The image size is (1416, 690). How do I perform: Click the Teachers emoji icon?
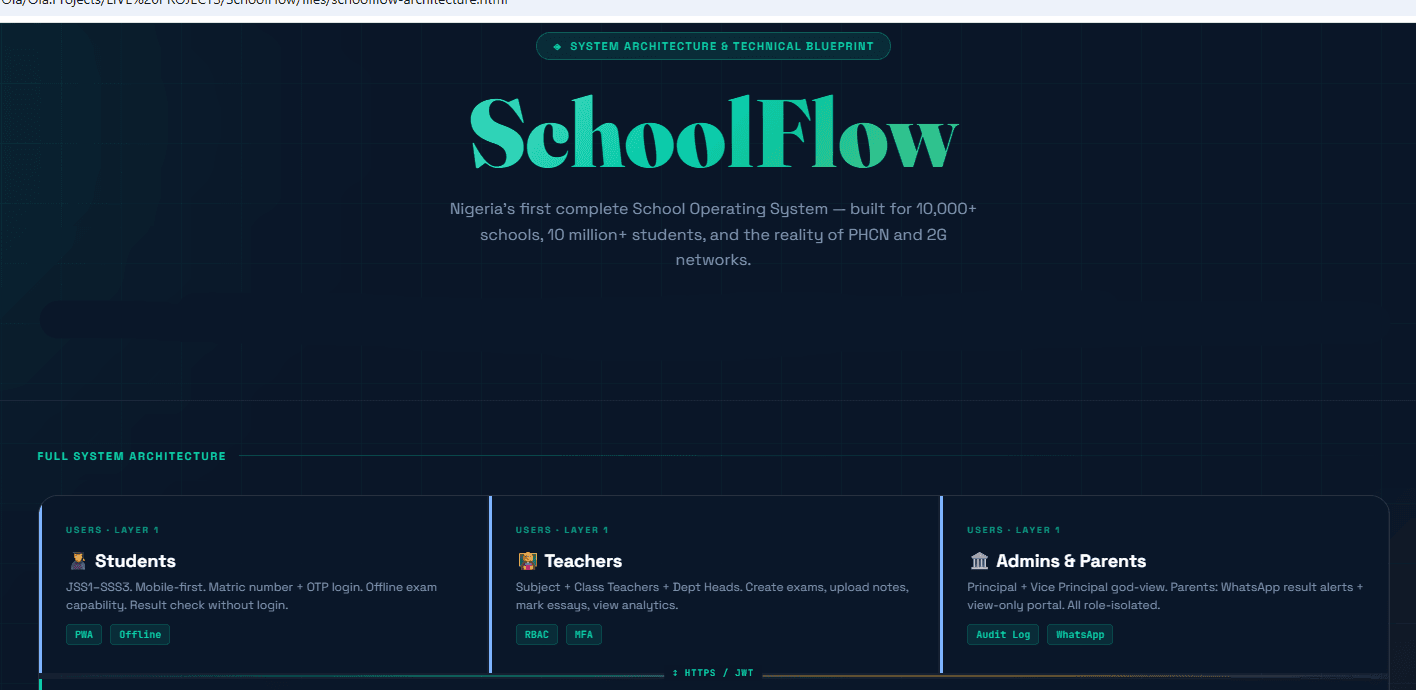click(528, 561)
